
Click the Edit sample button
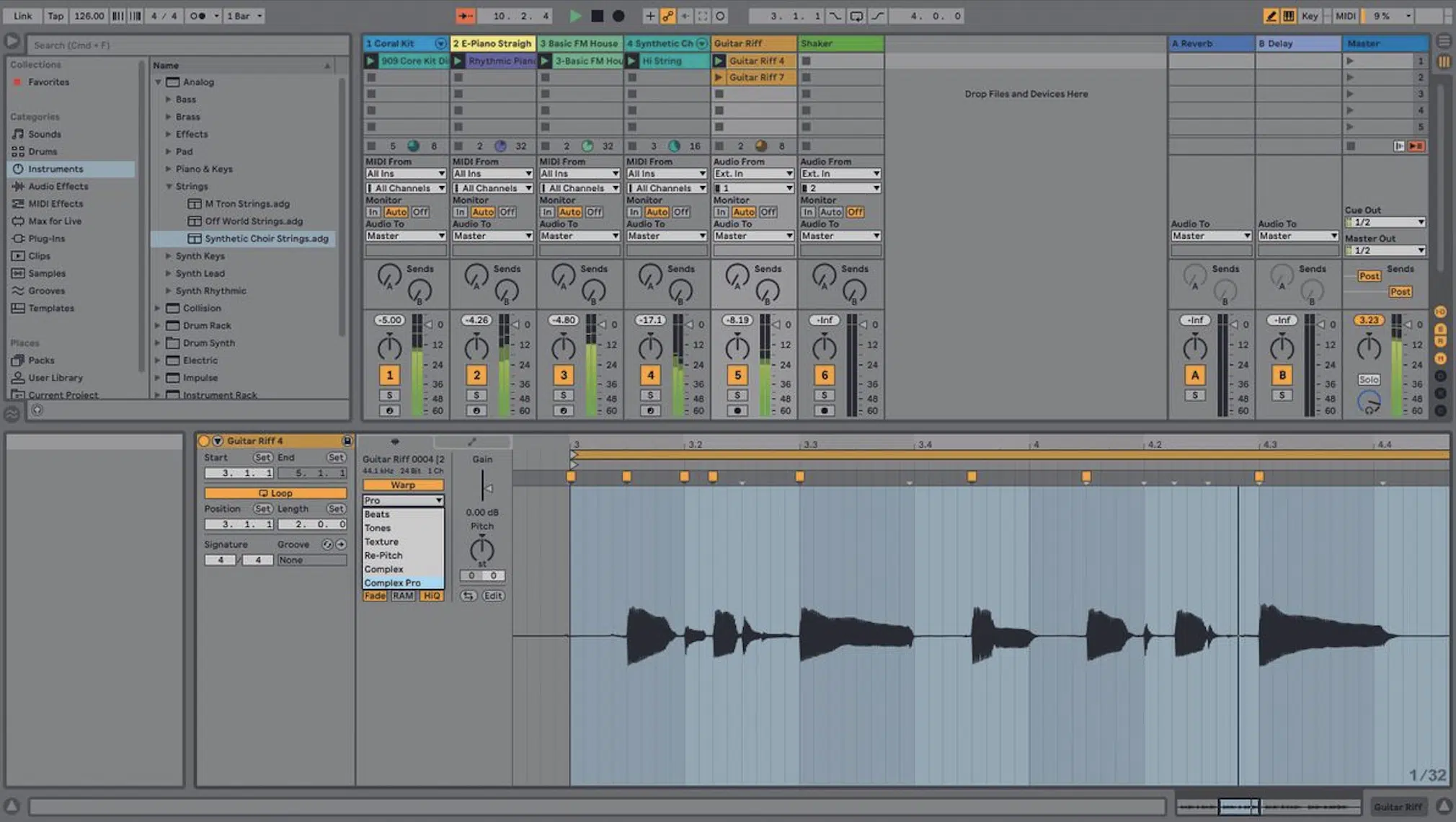[x=494, y=596]
